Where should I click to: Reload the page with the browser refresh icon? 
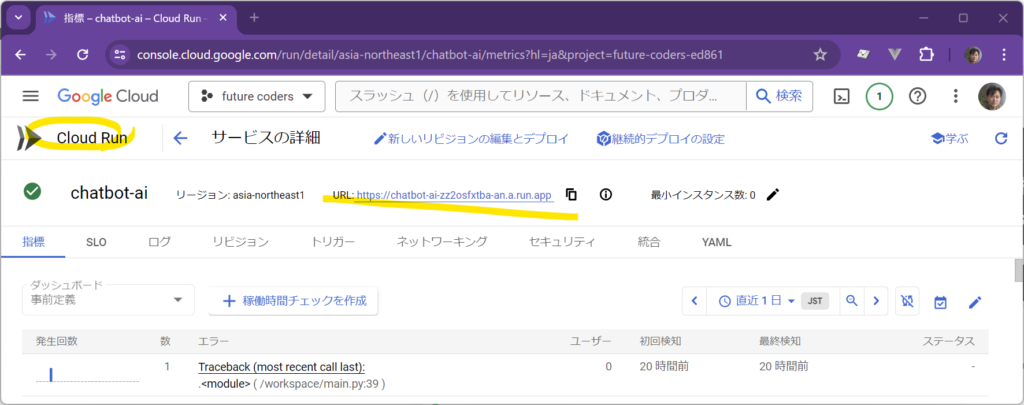coord(82,55)
